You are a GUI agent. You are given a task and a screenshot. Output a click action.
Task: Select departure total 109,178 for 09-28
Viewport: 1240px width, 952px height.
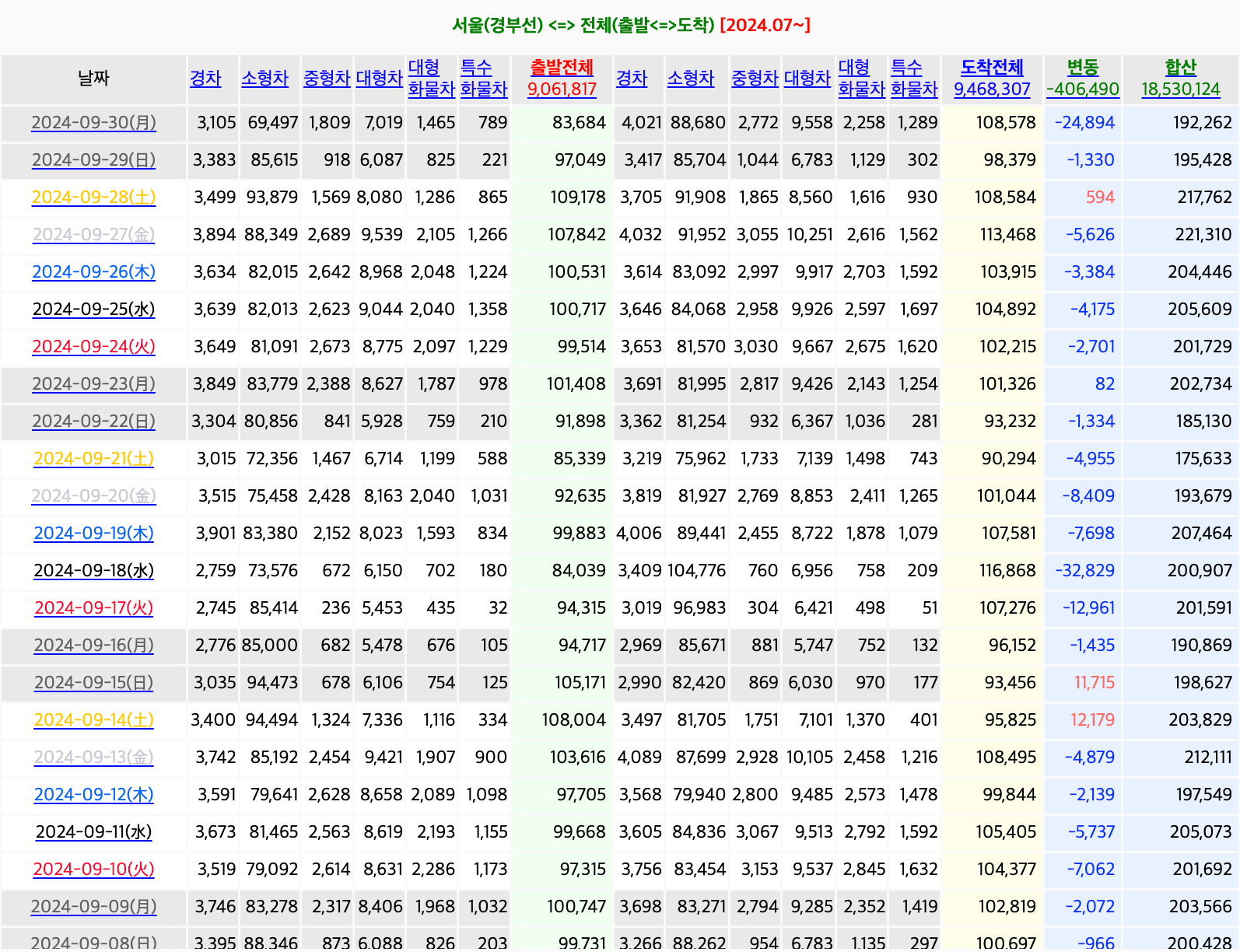[x=578, y=198]
